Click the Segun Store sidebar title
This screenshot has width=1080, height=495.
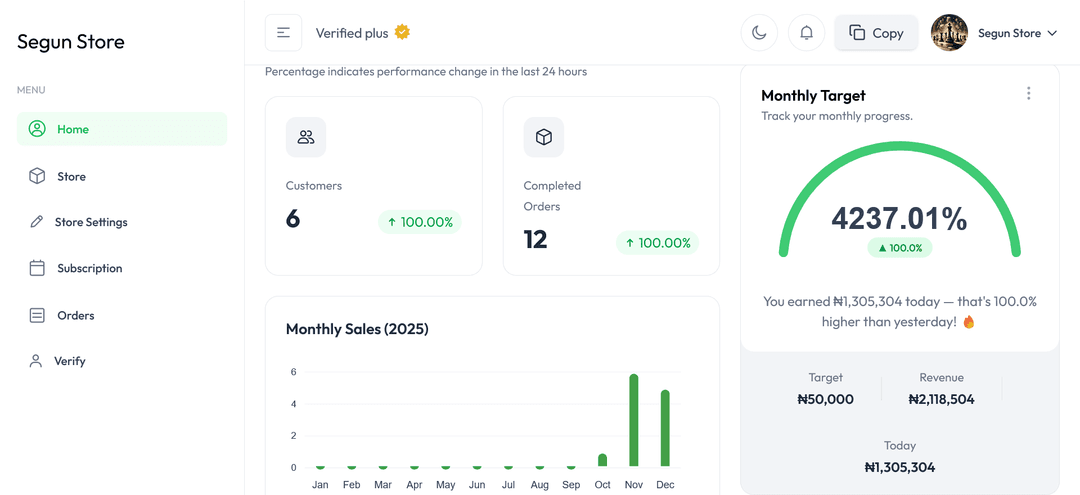click(70, 42)
